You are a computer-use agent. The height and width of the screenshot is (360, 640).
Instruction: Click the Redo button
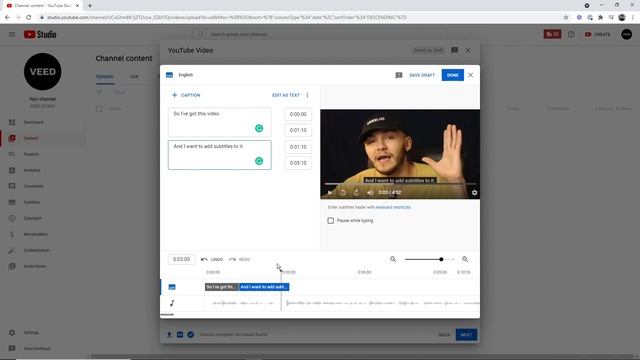[x=240, y=260]
